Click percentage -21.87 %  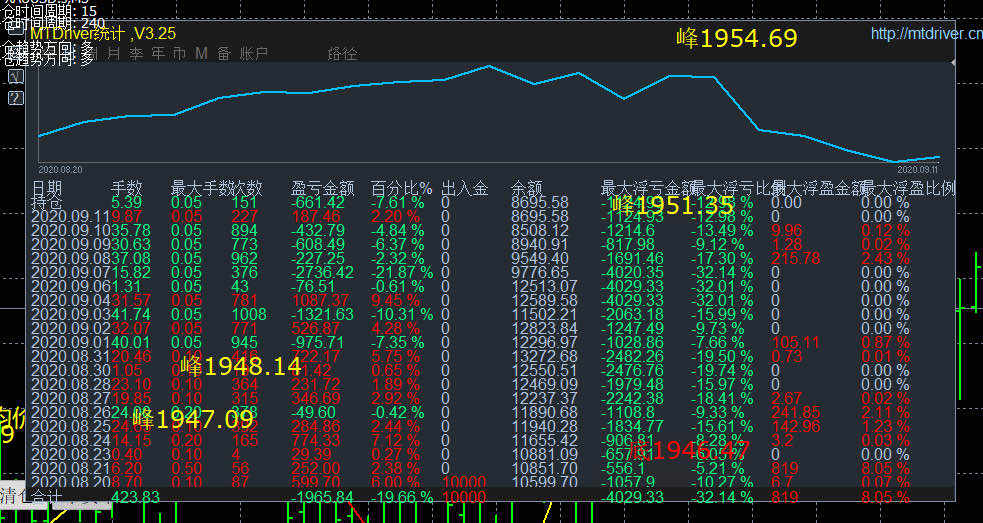click(x=402, y=272)
